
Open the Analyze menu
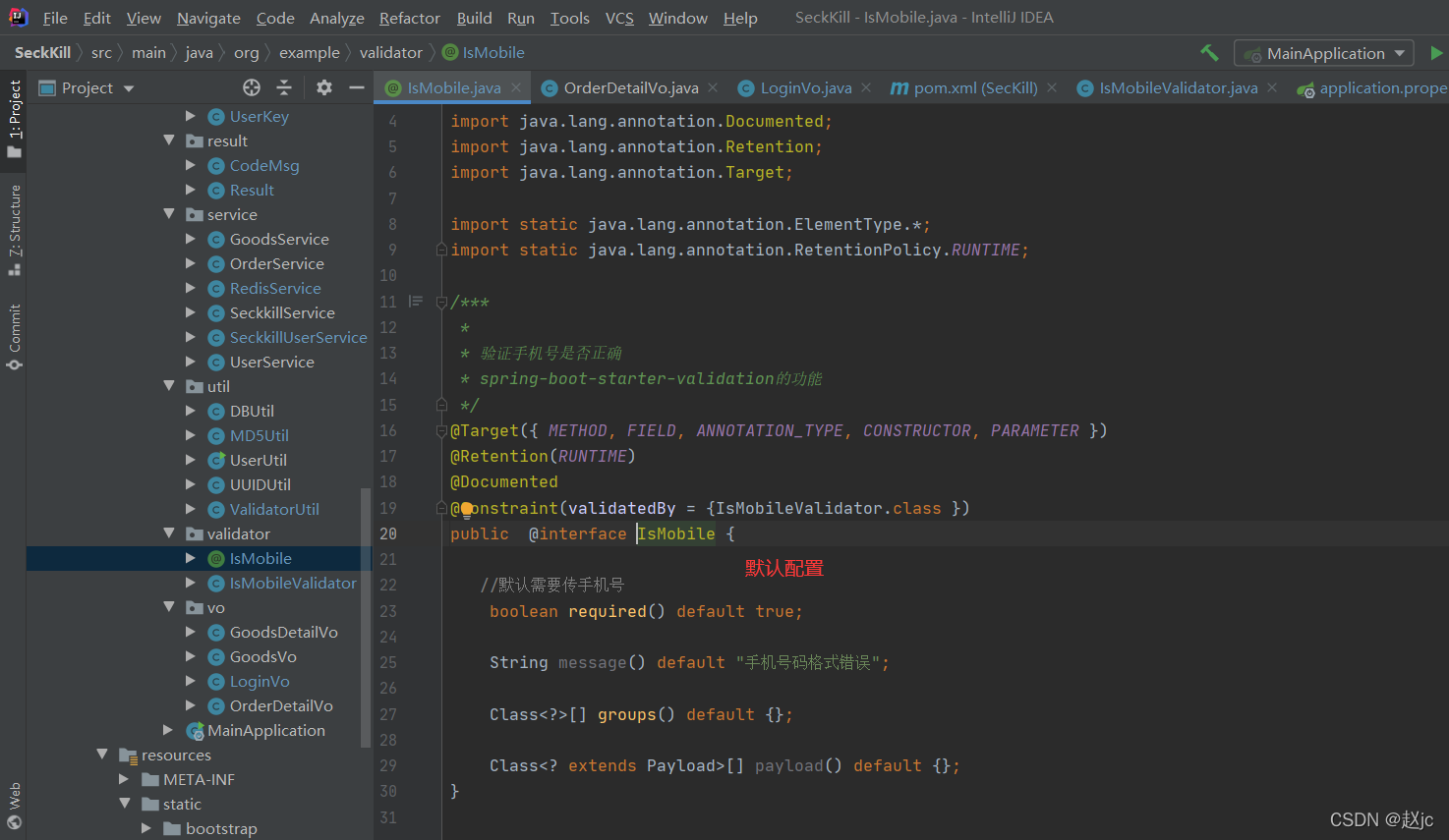point(336,18)
